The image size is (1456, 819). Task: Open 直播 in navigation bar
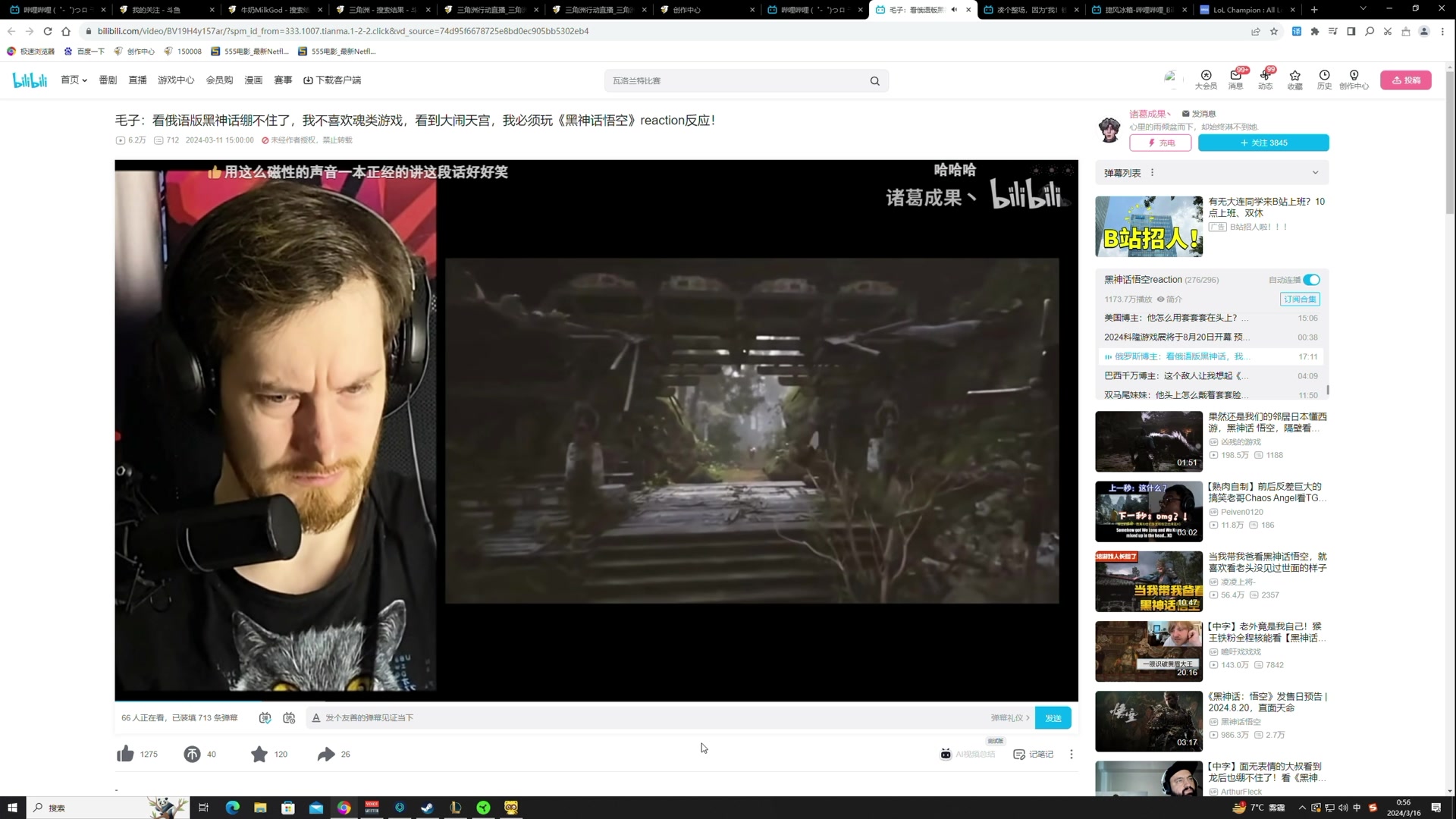[137, 80]
